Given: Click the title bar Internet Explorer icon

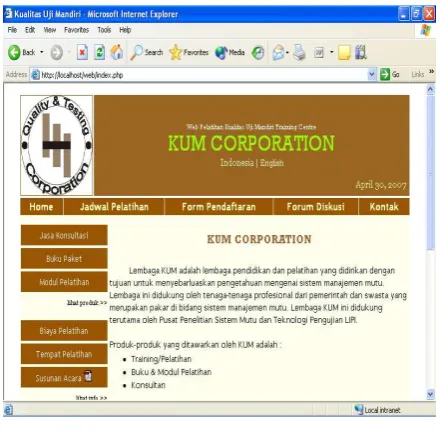Looking at the screenshot, I should click(8, 14).
